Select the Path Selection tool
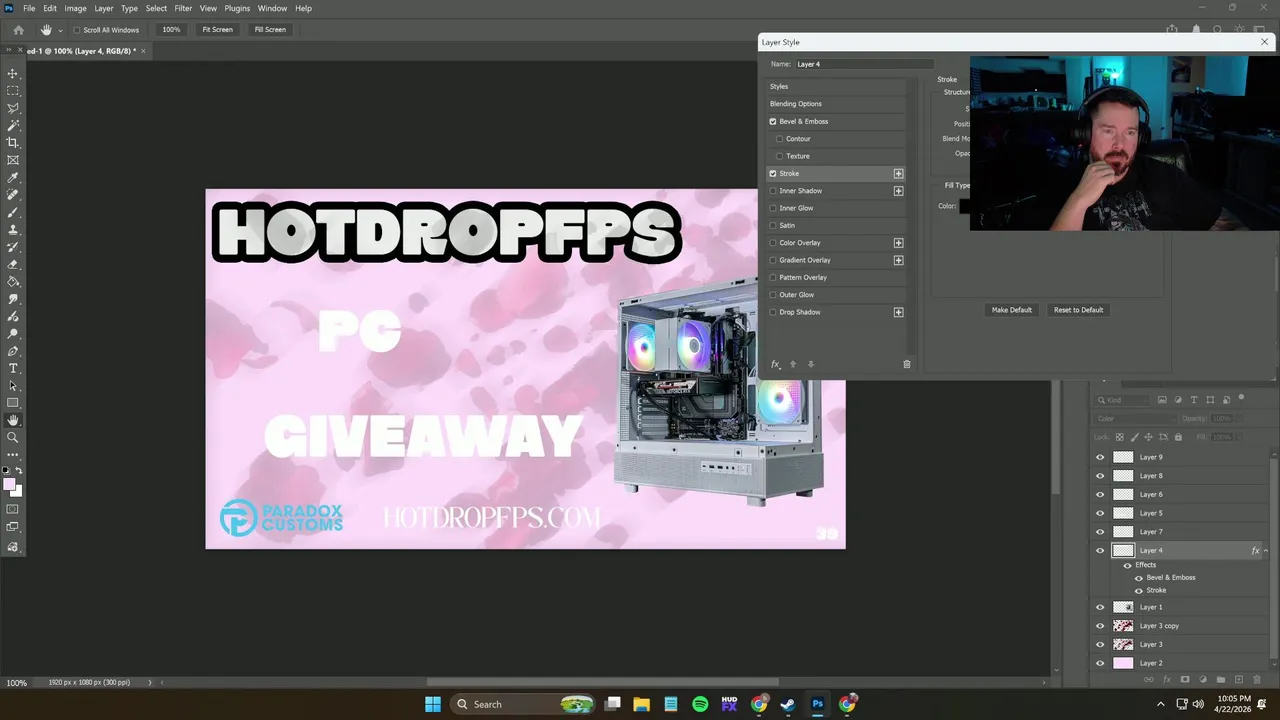The image size is (1280, 720). (13, 386)
